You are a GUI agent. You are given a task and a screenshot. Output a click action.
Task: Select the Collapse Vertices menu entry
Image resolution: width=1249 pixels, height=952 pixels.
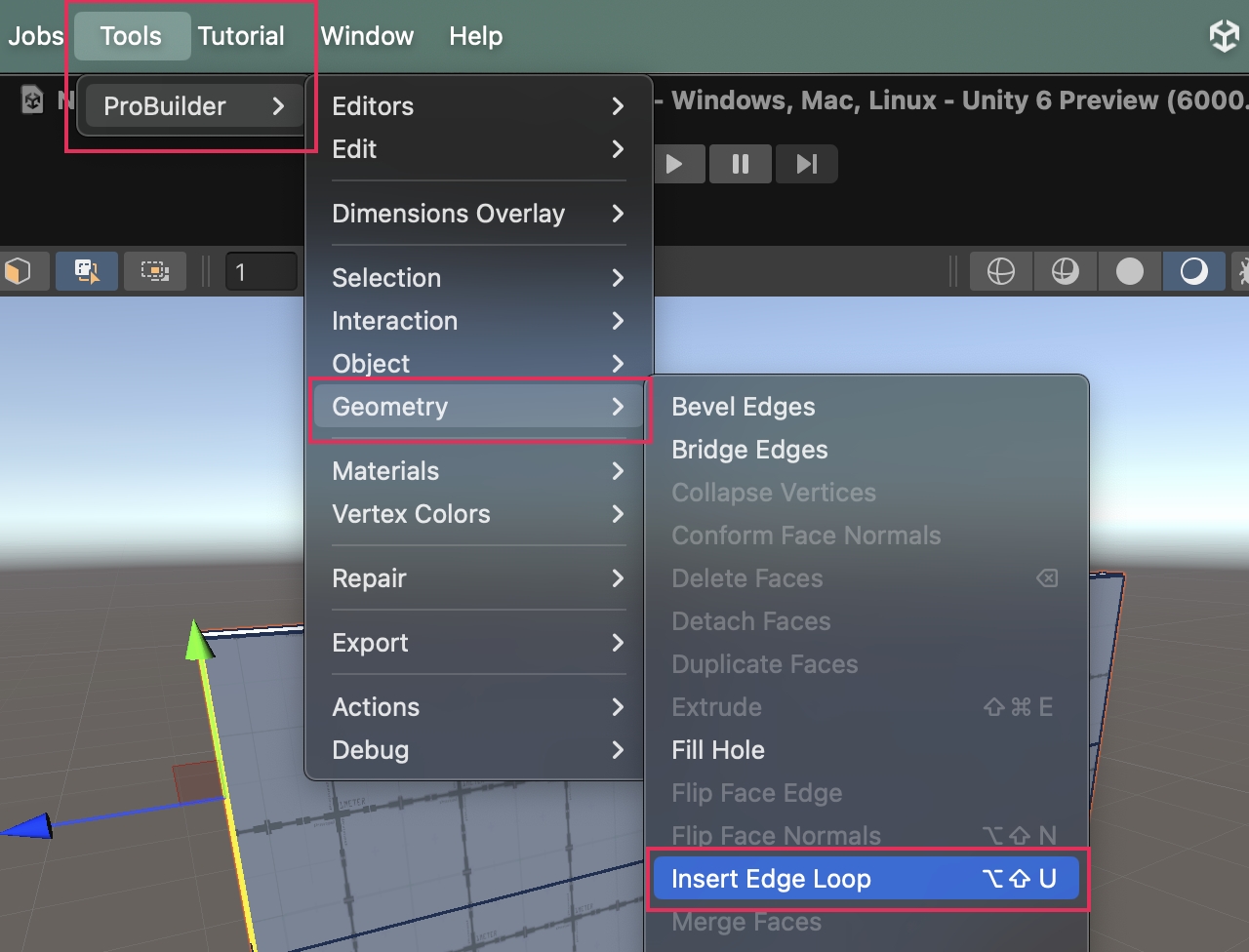(x=866, y=493)
